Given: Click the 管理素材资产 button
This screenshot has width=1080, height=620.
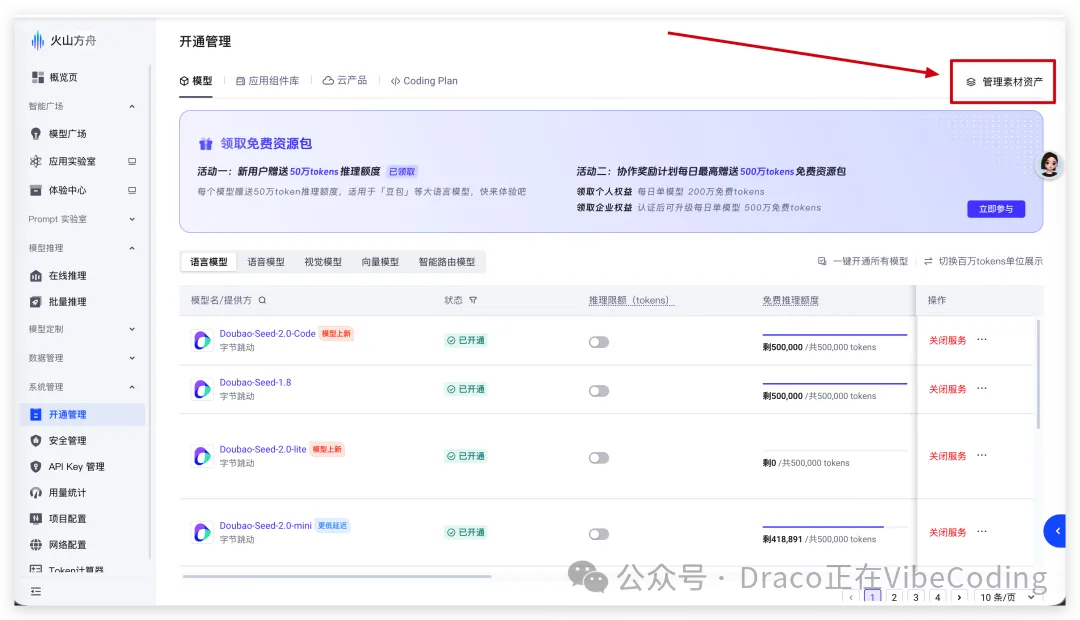Looking at the screenshot, I should point(1004,82).
